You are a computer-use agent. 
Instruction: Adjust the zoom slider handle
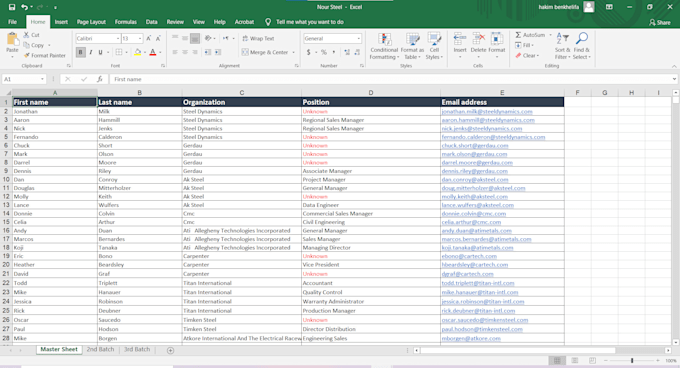tap(632, 361)
